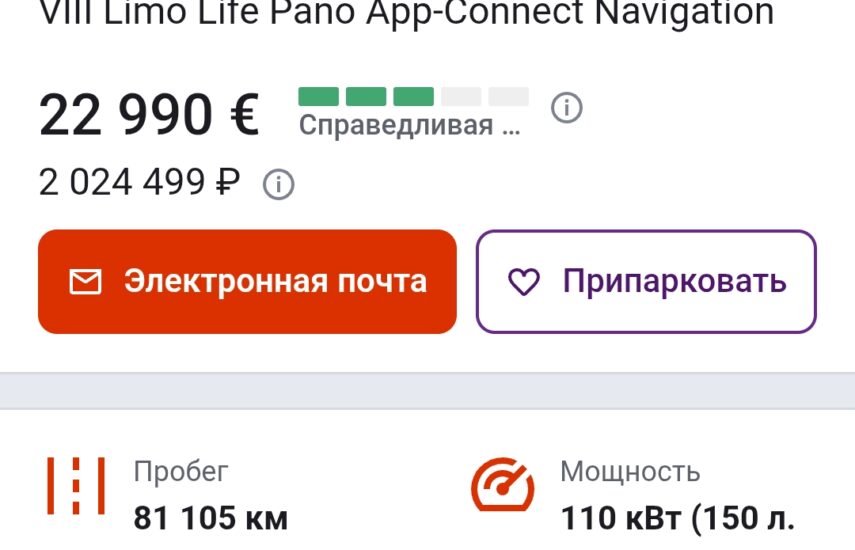Select the mileage road icon
This screenshot has height=550, width=855.
pyautogui.click(x=76, y=486)
